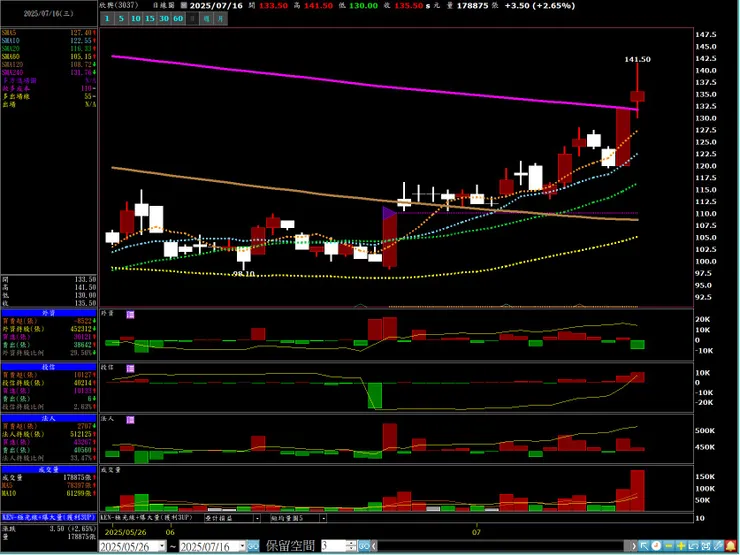The height and width of the screenshot is (555, 740).
Task: Click the 做多成本 value row
Action: pyautogui.click(x=49, y=88)
